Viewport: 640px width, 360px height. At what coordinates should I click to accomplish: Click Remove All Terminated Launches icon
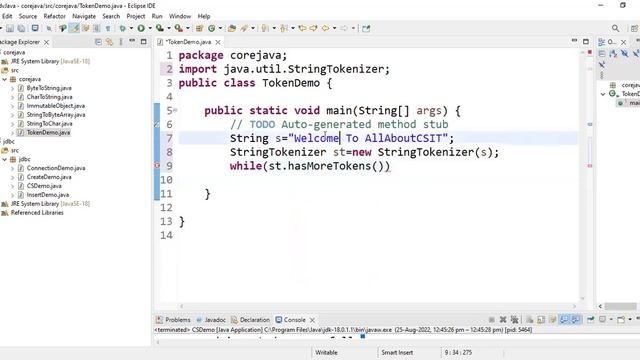tap(514, 320)
